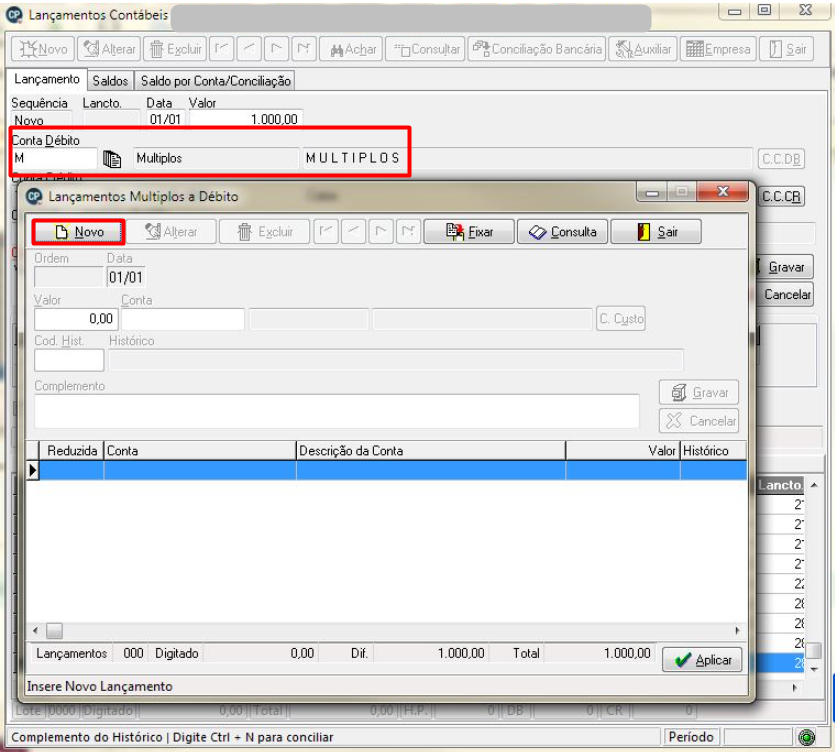Open the Consulta lookup button

point(562,232)
